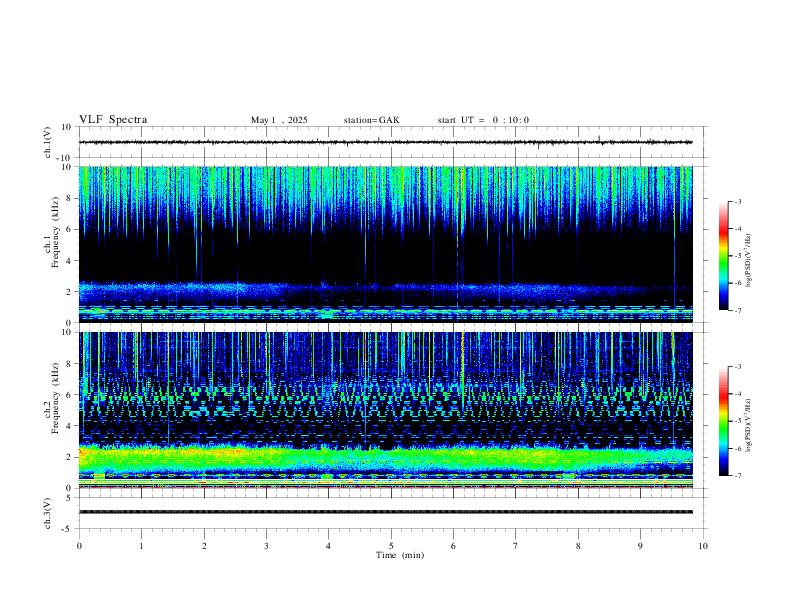The height and width of the screenshot is (612, 792).
Task: Click time axis tick label '5'
Action: coord(391,546)
